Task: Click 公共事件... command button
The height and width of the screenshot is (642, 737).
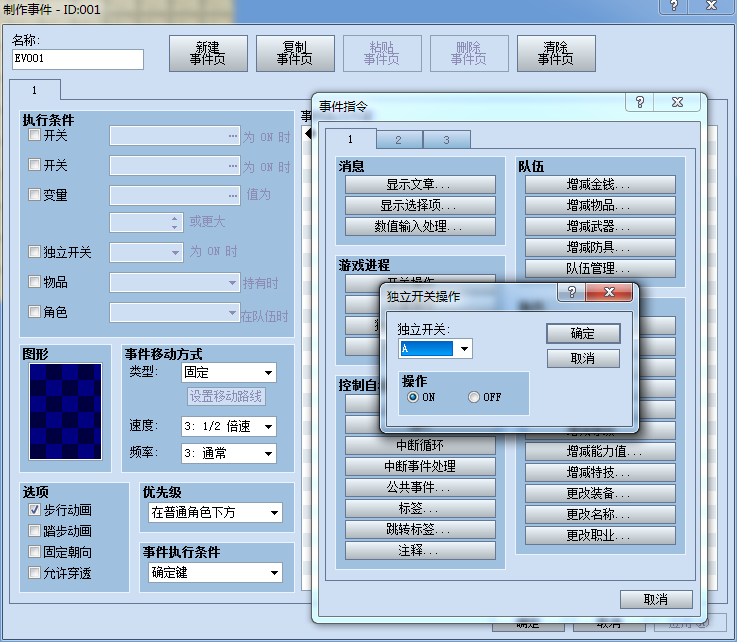Action: [420, 487]
